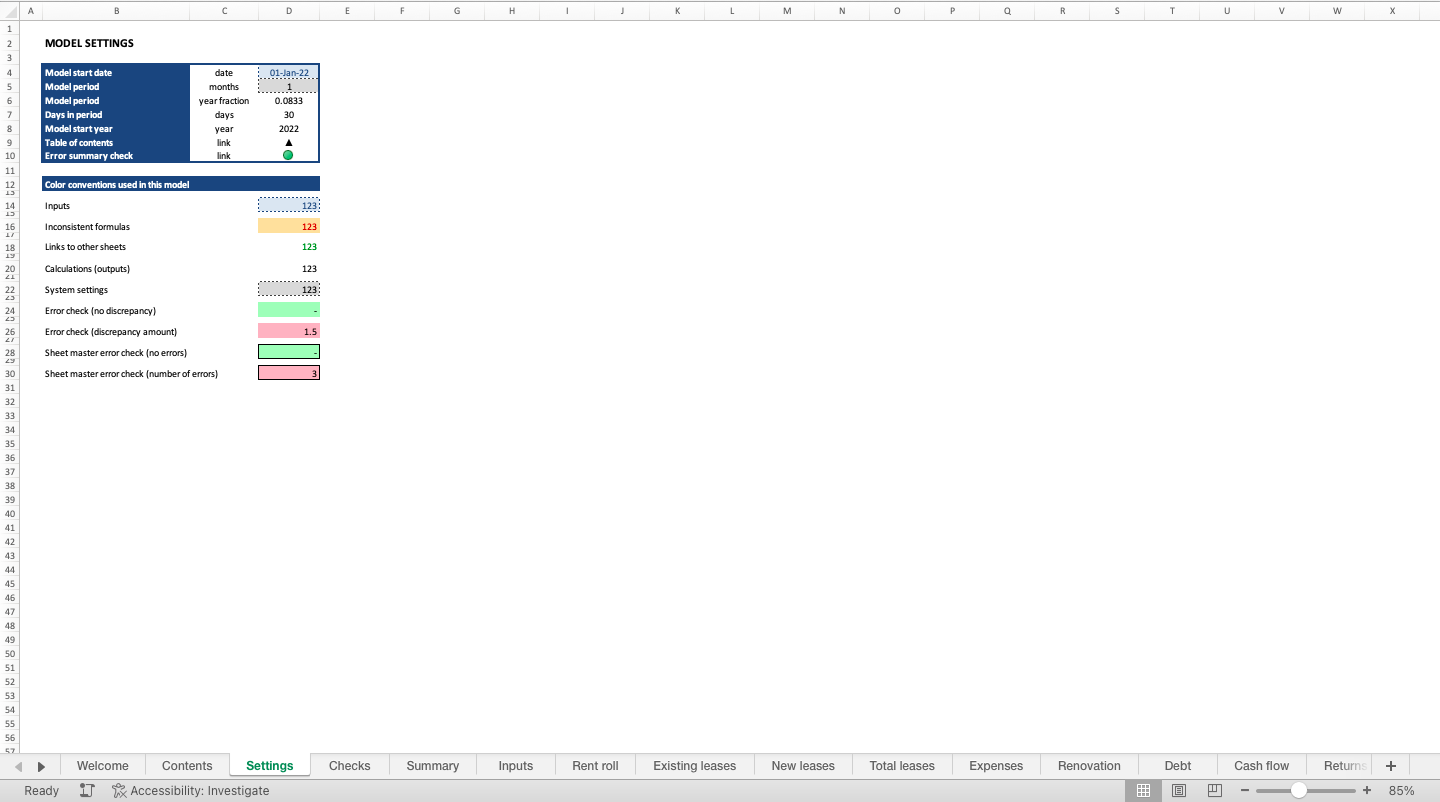Open Page Break Preview view icon
1440x802 pixels.
[x=1215, y=790]
